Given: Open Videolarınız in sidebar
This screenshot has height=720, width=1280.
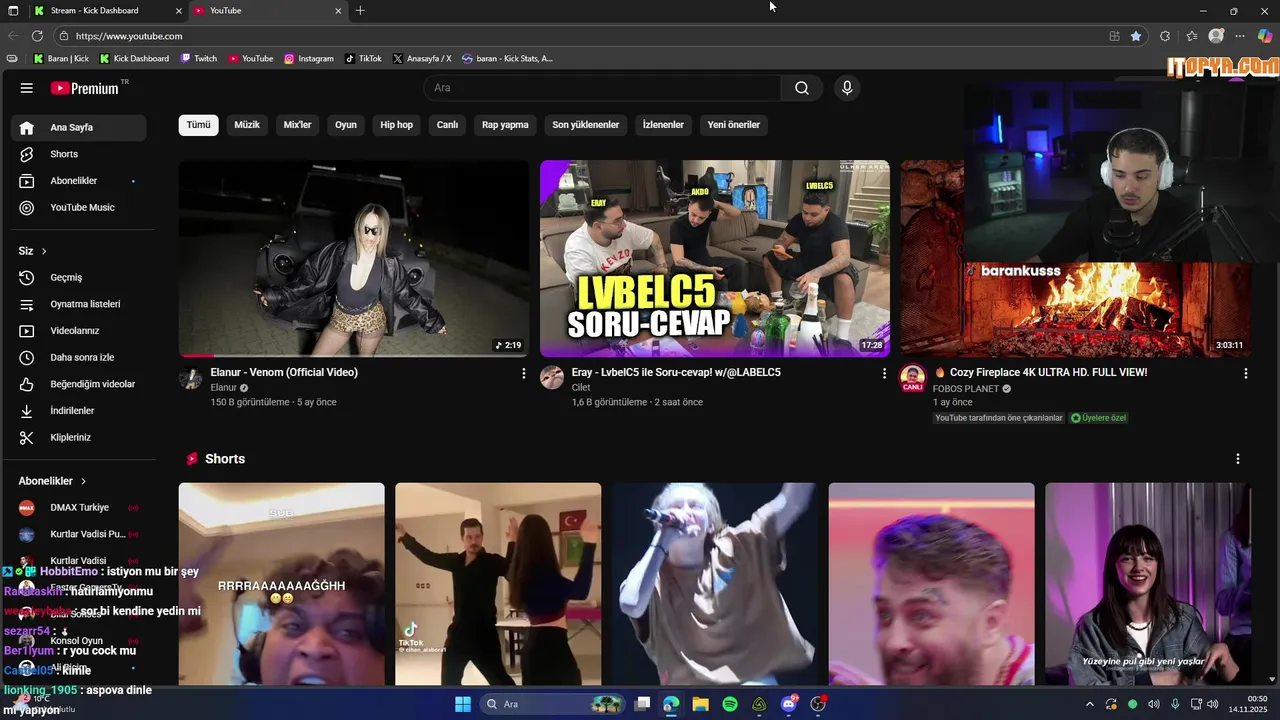Looking at the screenshot, I should tap(79, 331).
